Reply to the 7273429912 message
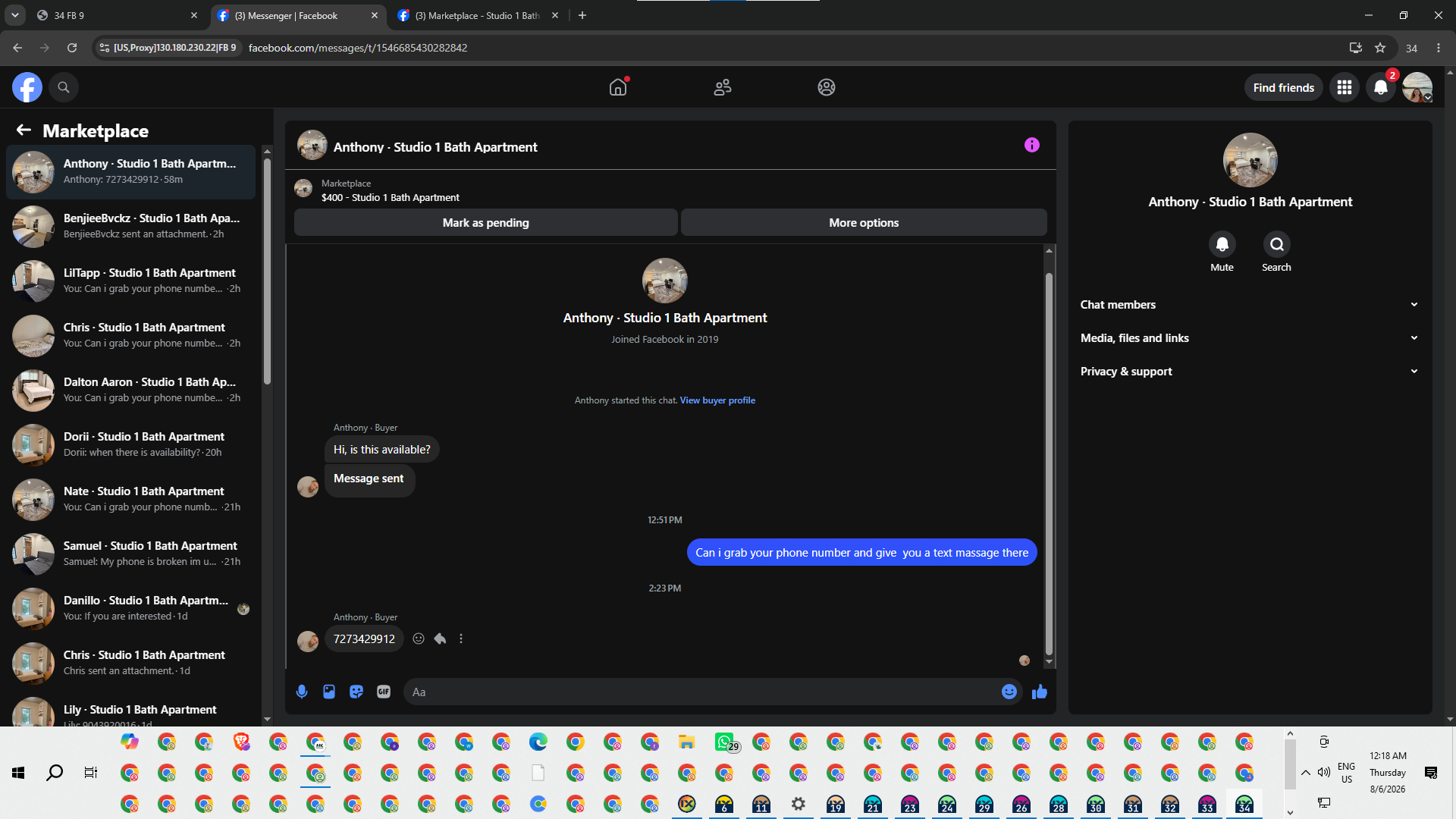 point(440,639)
